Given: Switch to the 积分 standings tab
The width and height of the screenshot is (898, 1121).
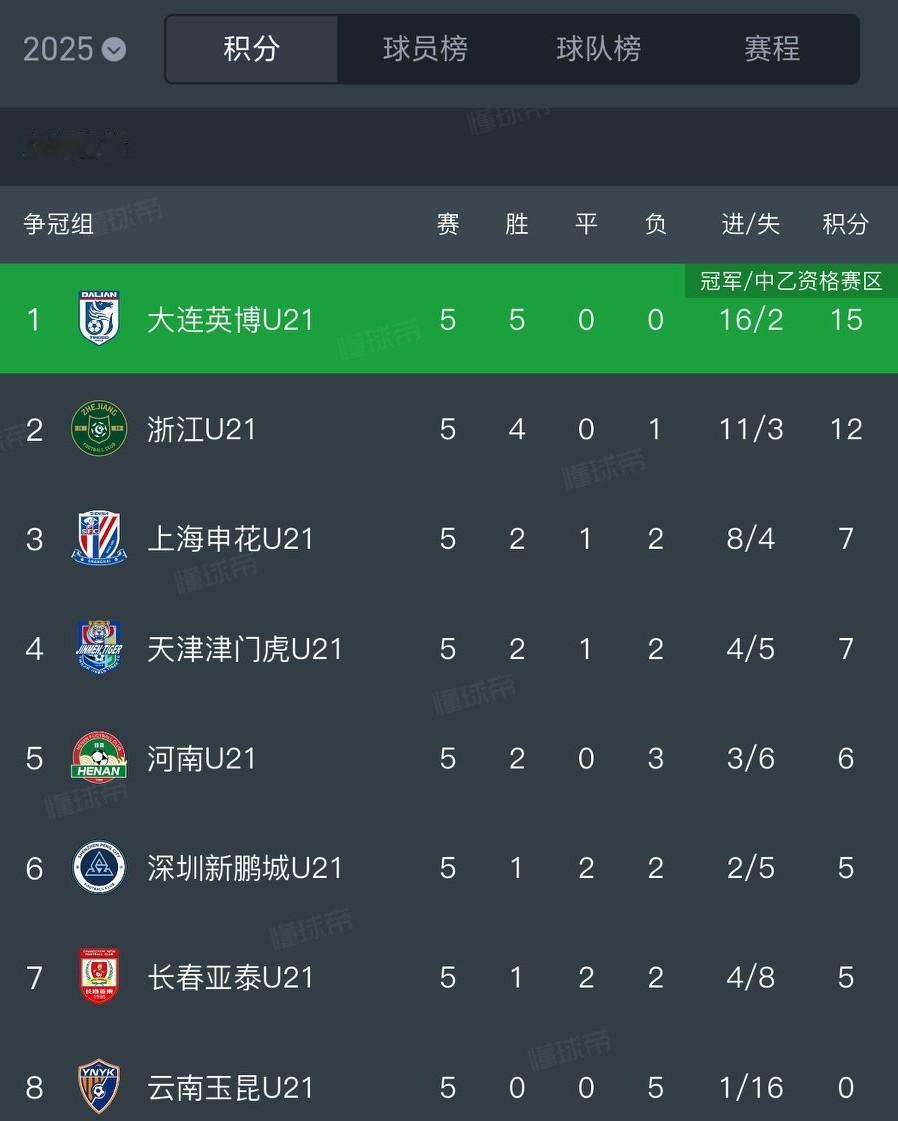Looking at the screenshot, I should pyautogui.click(x=251, y=49).
